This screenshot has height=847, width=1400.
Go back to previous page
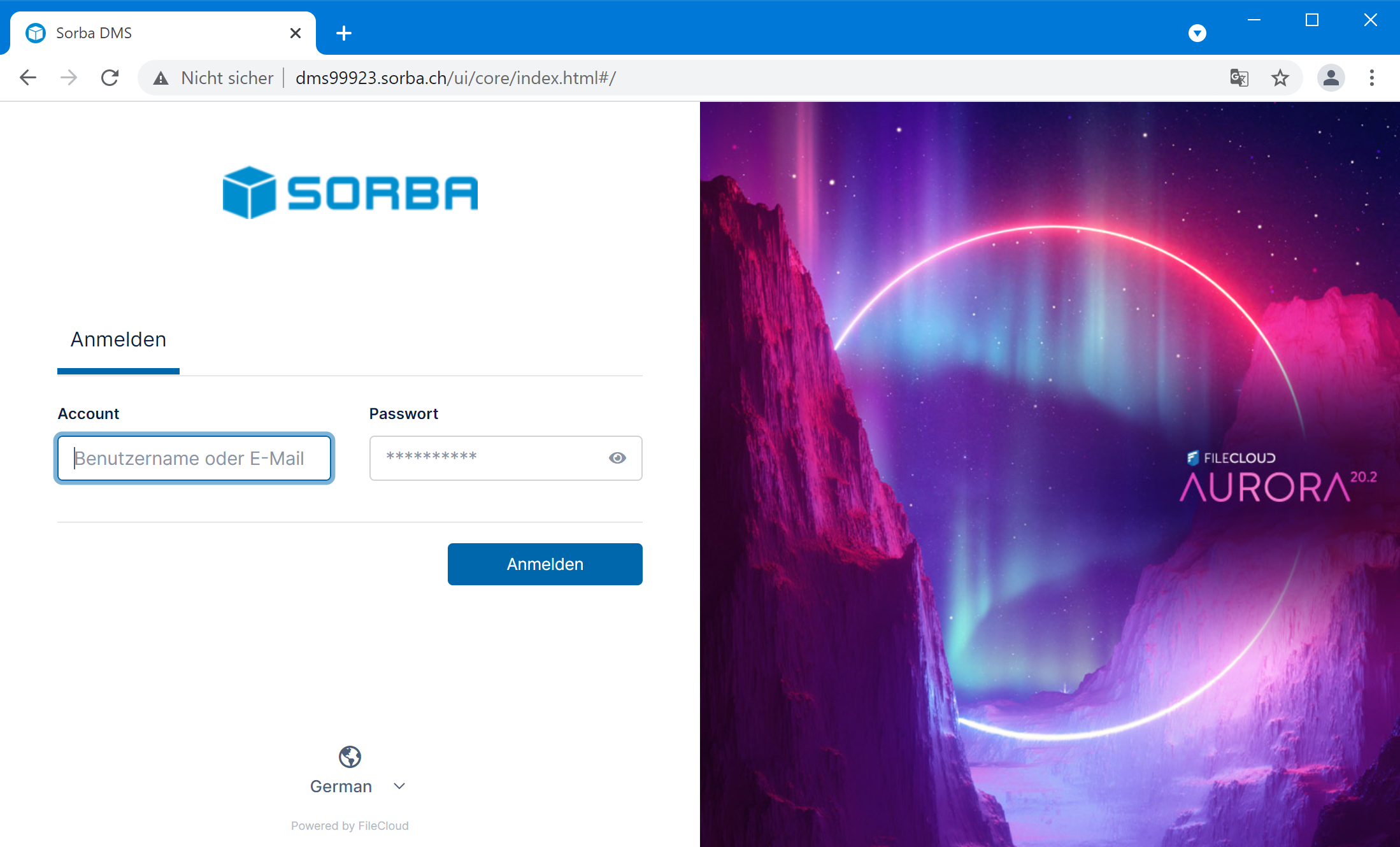pyautogui.click(x=28, y=78)
